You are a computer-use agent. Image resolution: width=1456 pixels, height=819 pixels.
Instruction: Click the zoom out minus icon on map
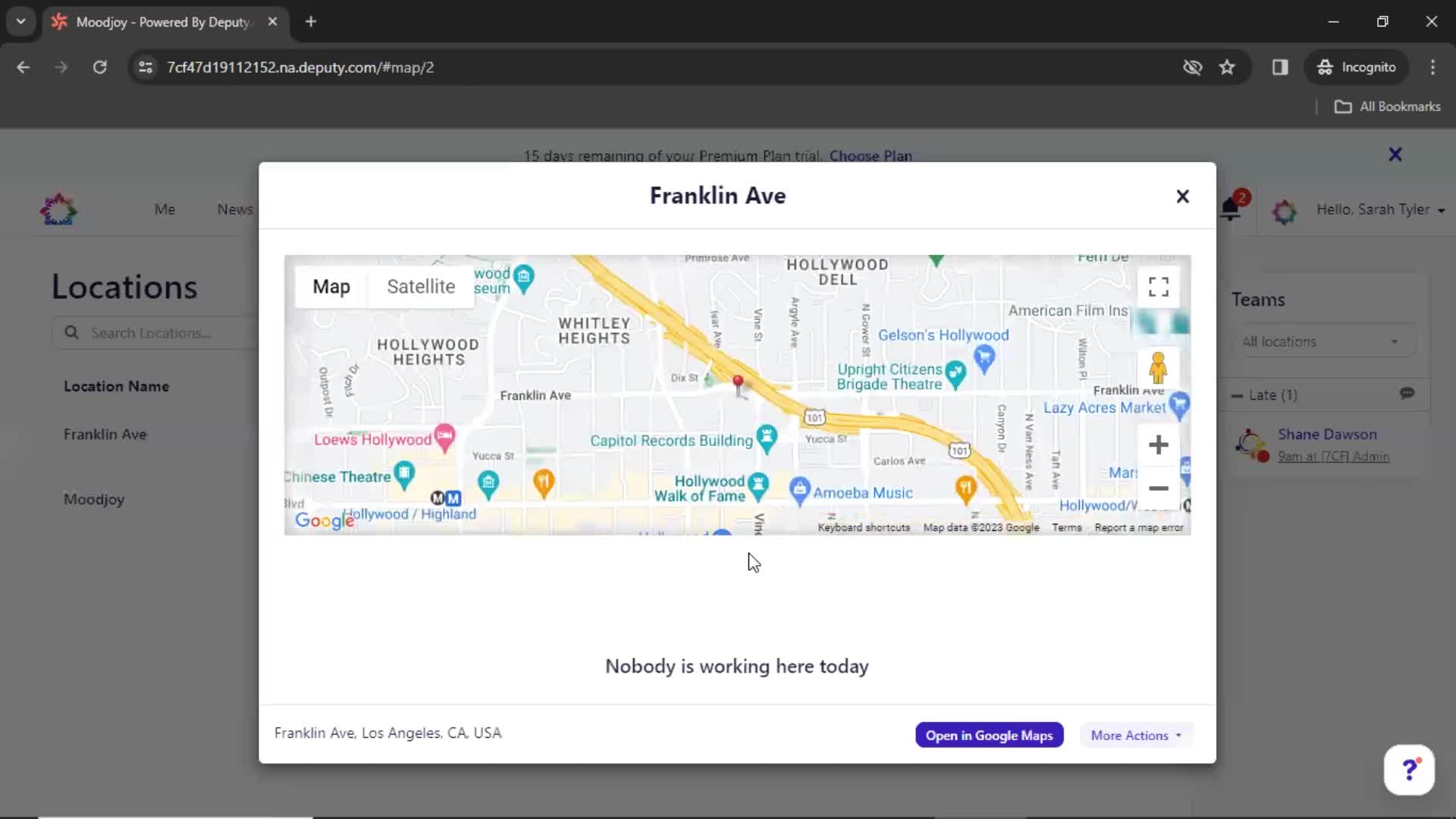1158,490
